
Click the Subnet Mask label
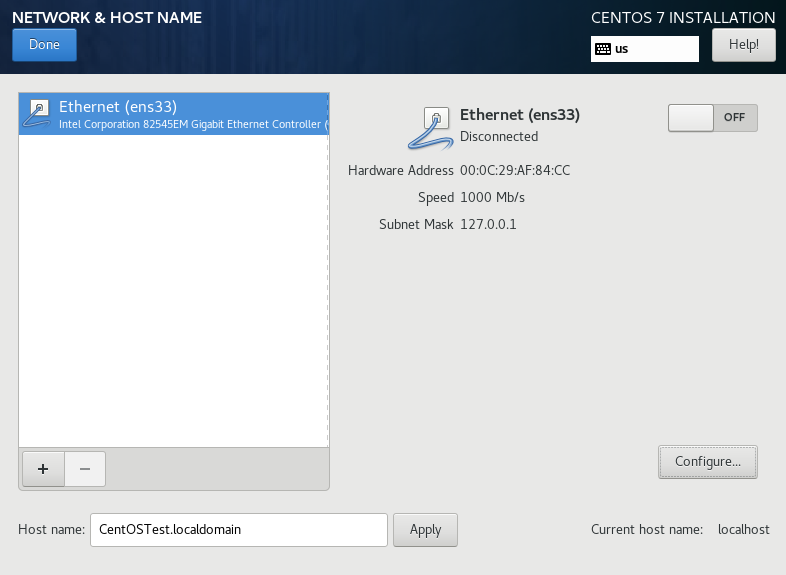tap(416, 224)
